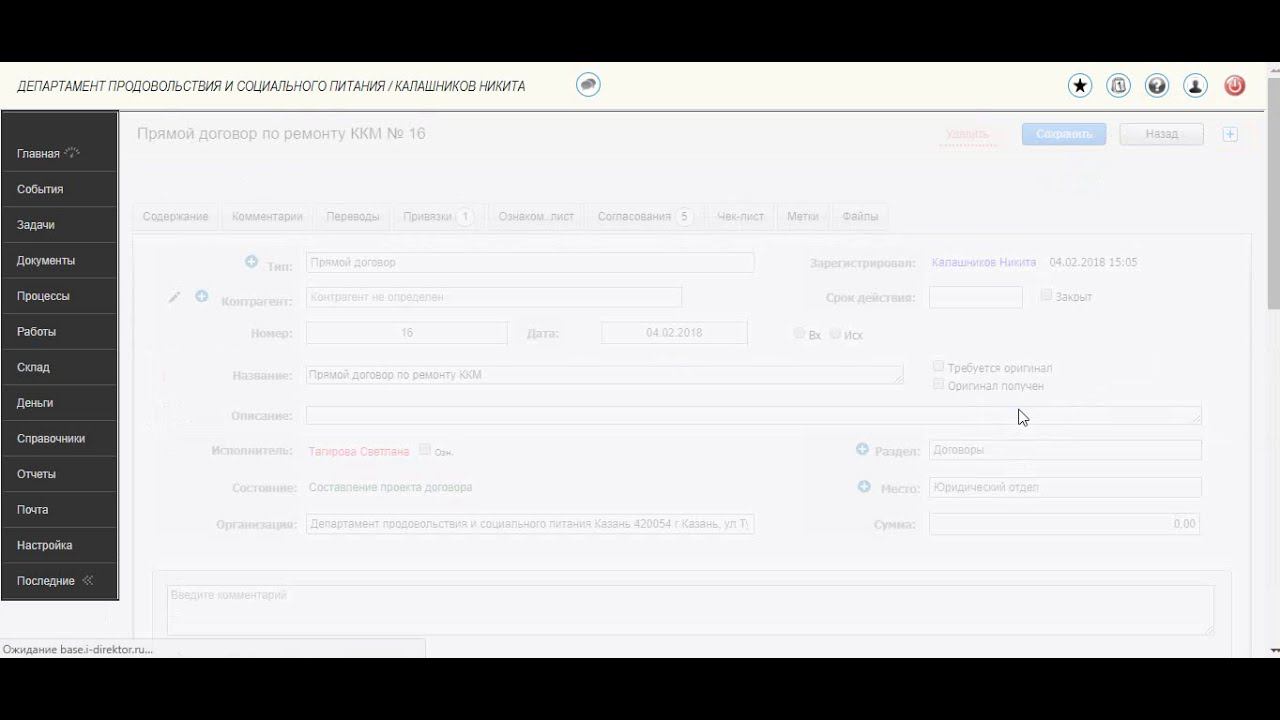Open the help question-mark icon
The width and height of the screenshot is (1280, 720).
(1157, 86)
